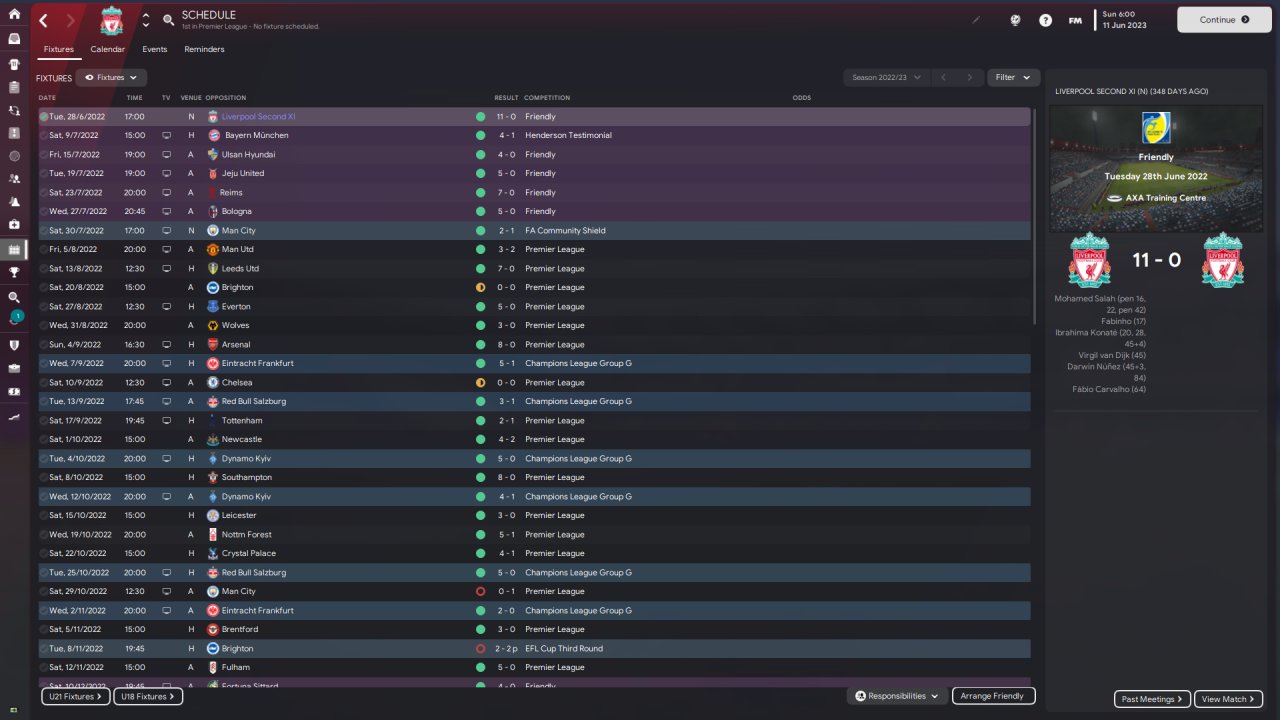Go to the Home screen icon
This screenshot has height=720, width=1280.
tap(14, 14)
